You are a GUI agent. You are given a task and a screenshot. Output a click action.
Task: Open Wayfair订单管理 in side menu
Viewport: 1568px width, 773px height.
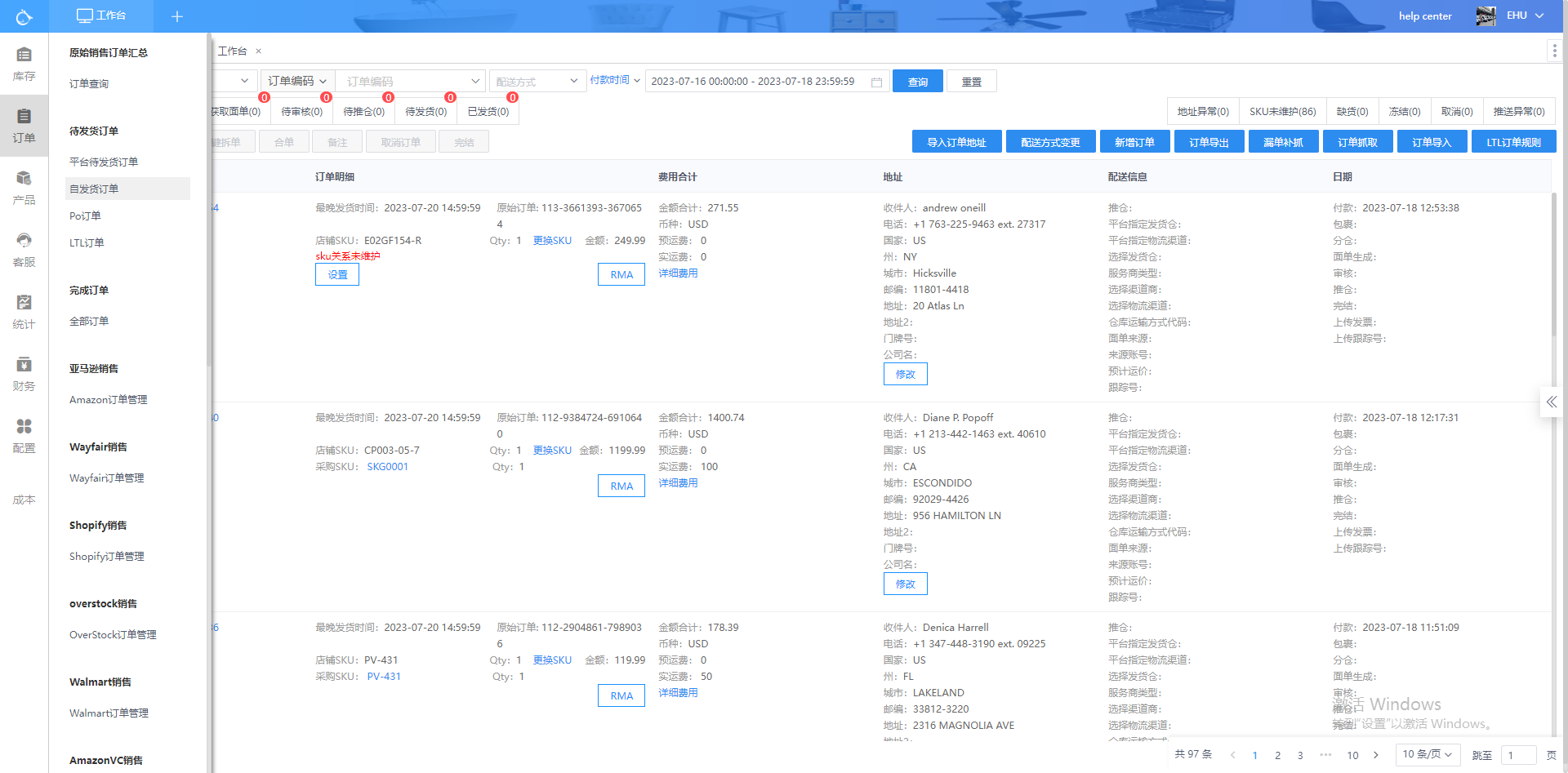point(107,478)
